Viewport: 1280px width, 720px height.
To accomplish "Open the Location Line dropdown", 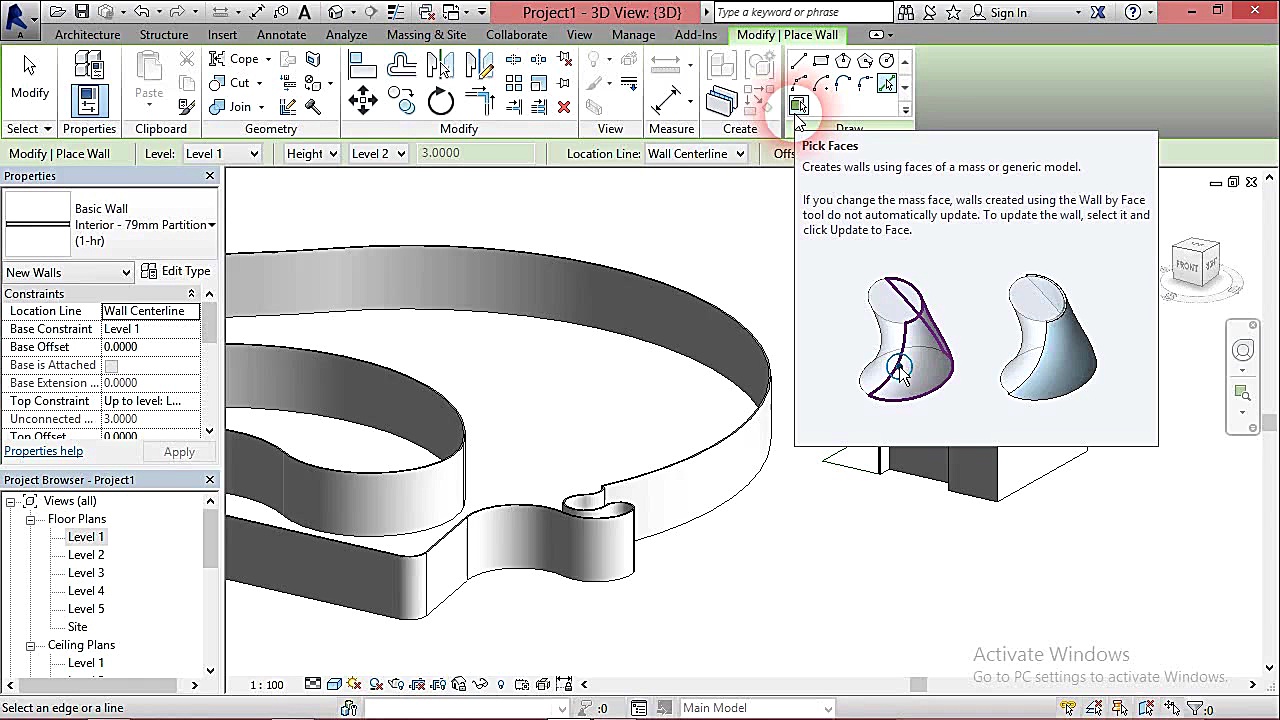I will pyautogui.click(x=696, y=153).
